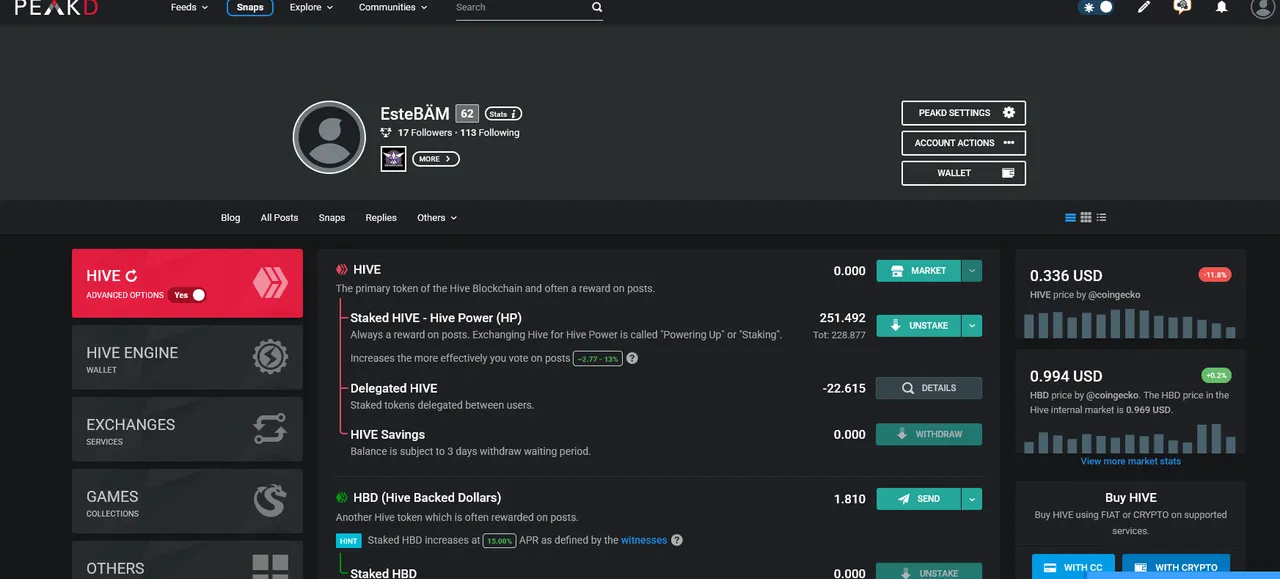Open the Blog tab
This screenshot has width=1280, height=579.
231,218
